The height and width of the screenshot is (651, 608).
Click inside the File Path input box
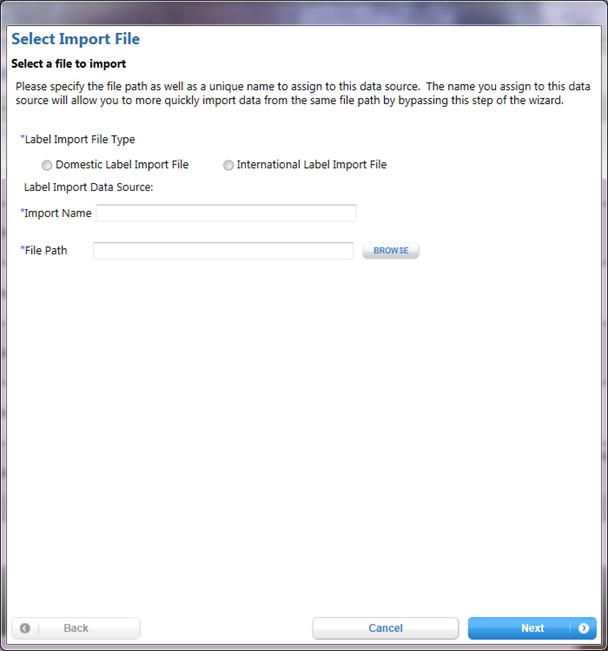pyautogui.click(x=223, y=251)
